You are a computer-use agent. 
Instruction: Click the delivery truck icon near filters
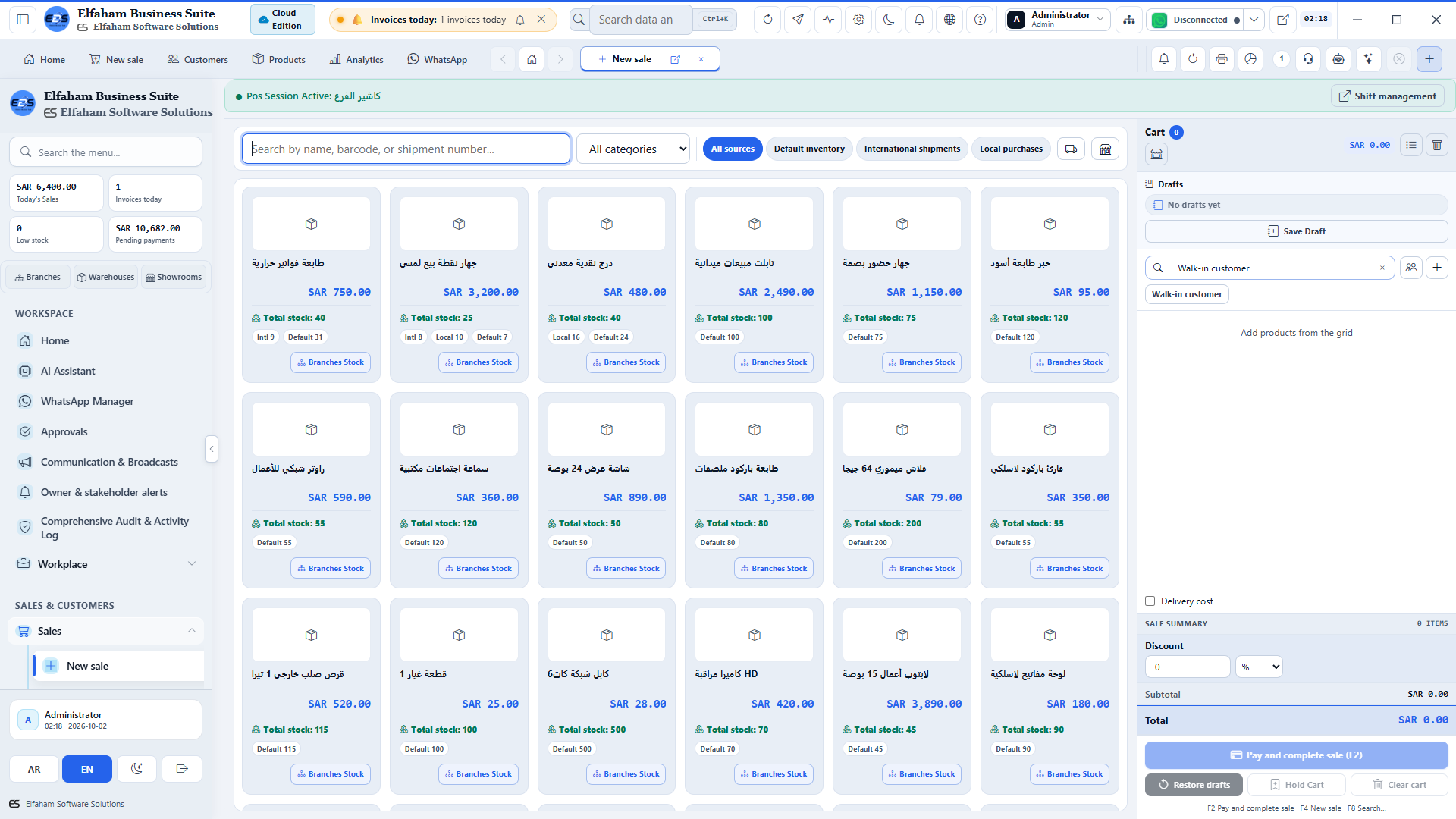(x=1071, y=149)
